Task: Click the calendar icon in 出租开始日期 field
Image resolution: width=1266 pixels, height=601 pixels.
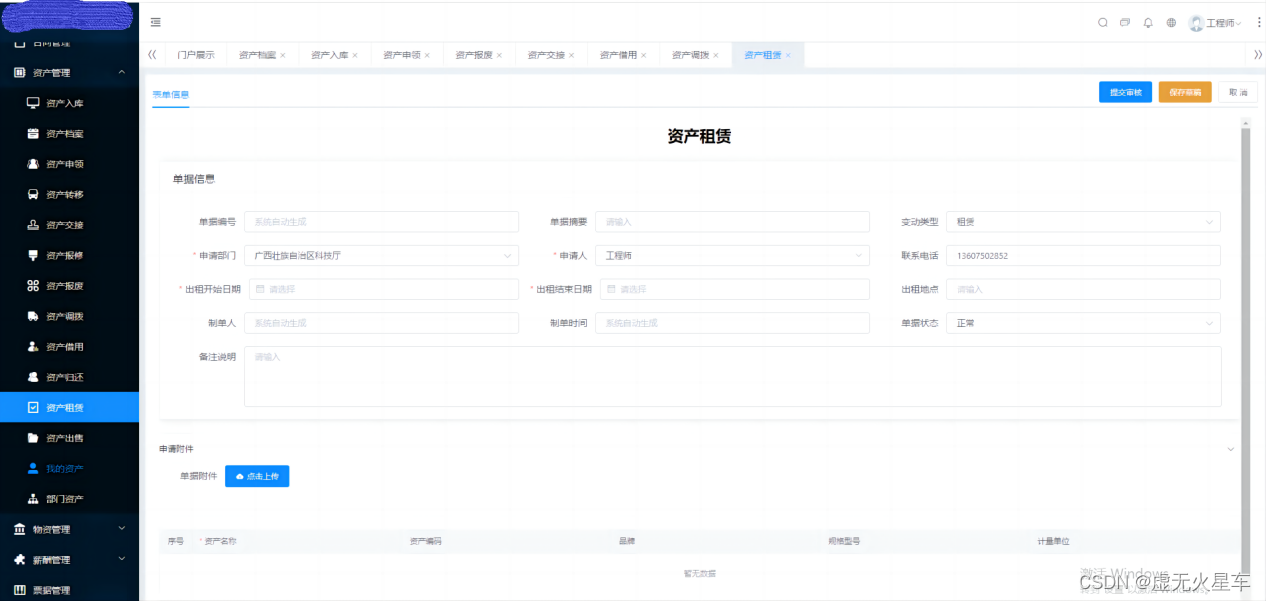Action: 261,289
